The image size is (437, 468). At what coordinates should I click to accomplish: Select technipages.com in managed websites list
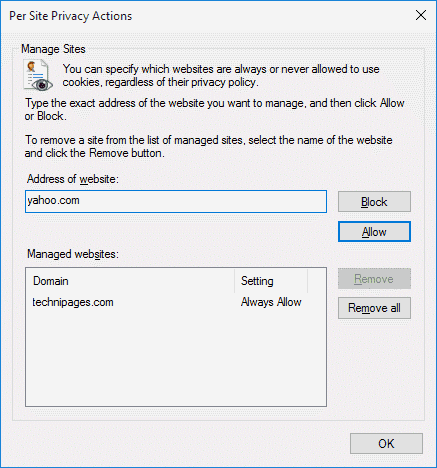(x=73, y=302)
